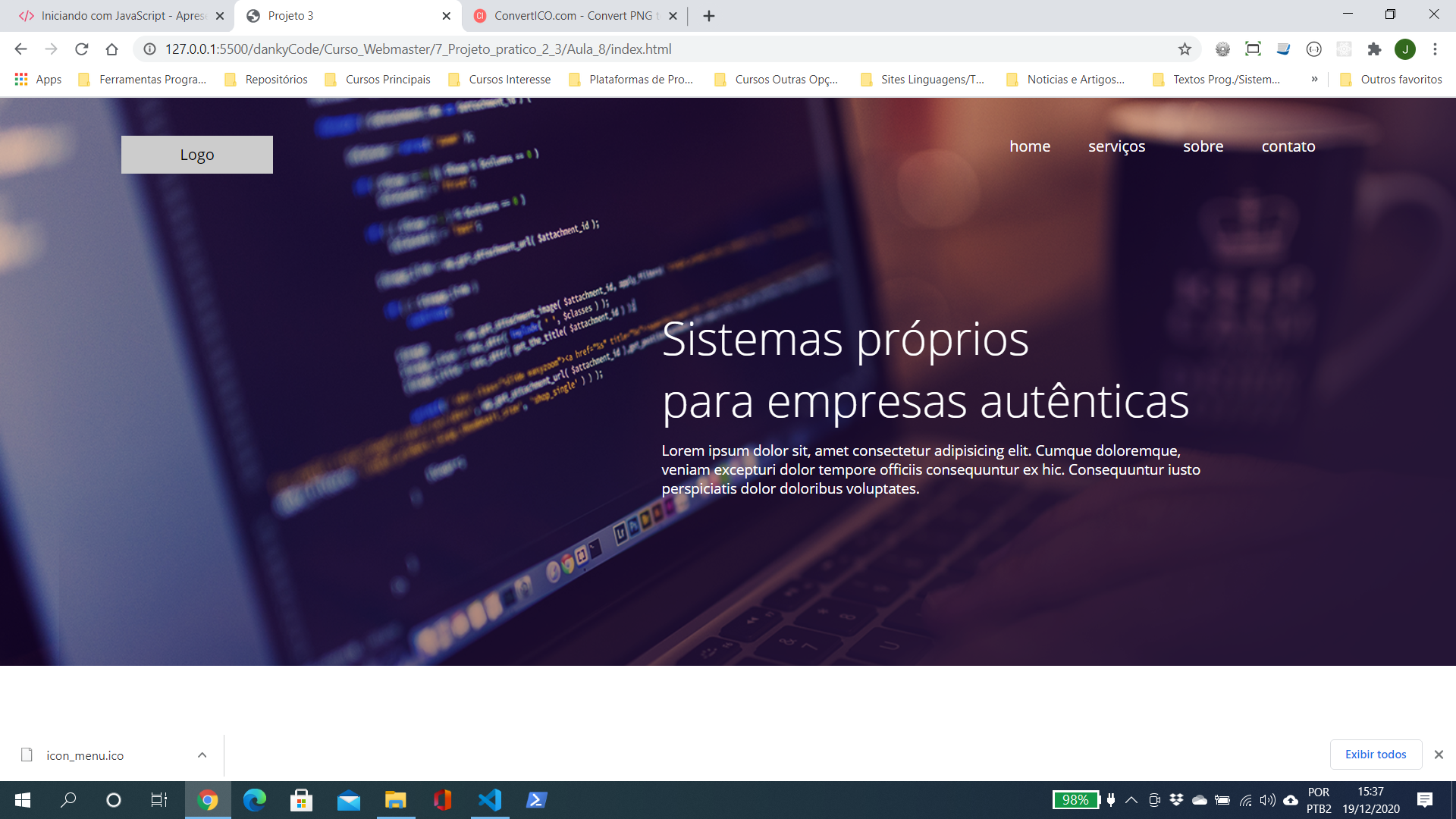
Task: Show hidden system tray icons
Action: coord(1131,800)
